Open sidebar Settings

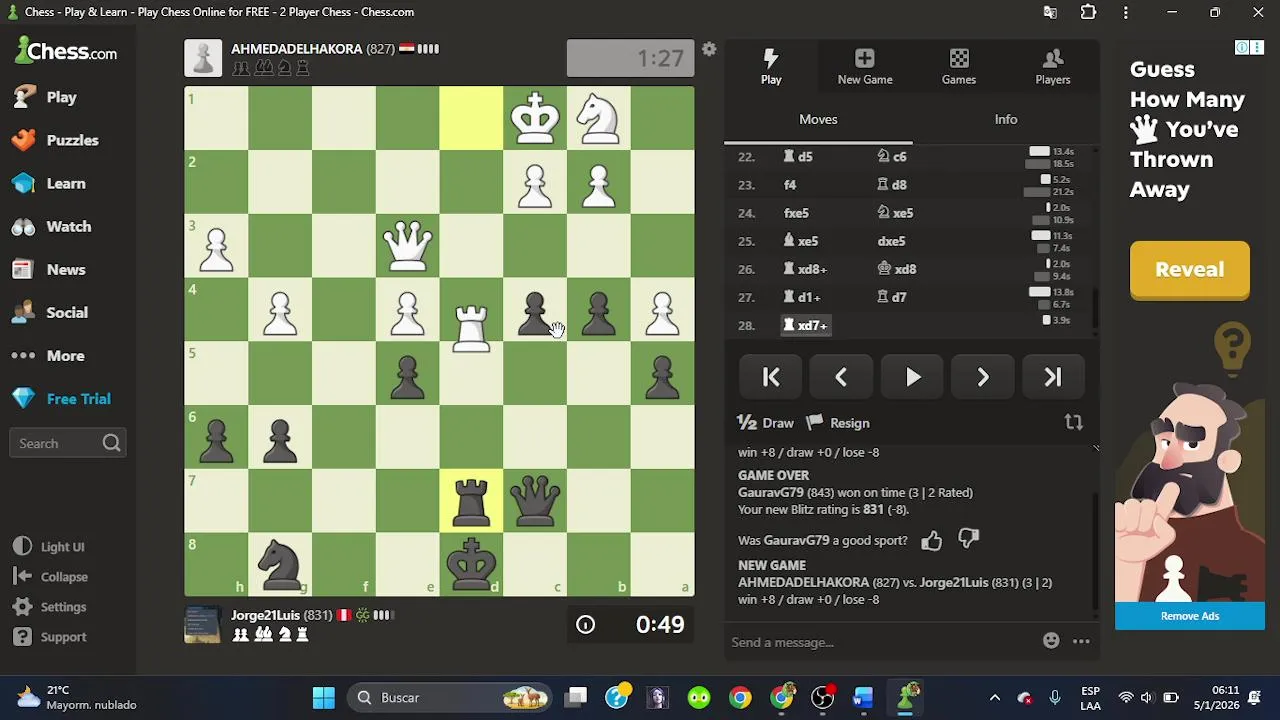coord(51,606)
